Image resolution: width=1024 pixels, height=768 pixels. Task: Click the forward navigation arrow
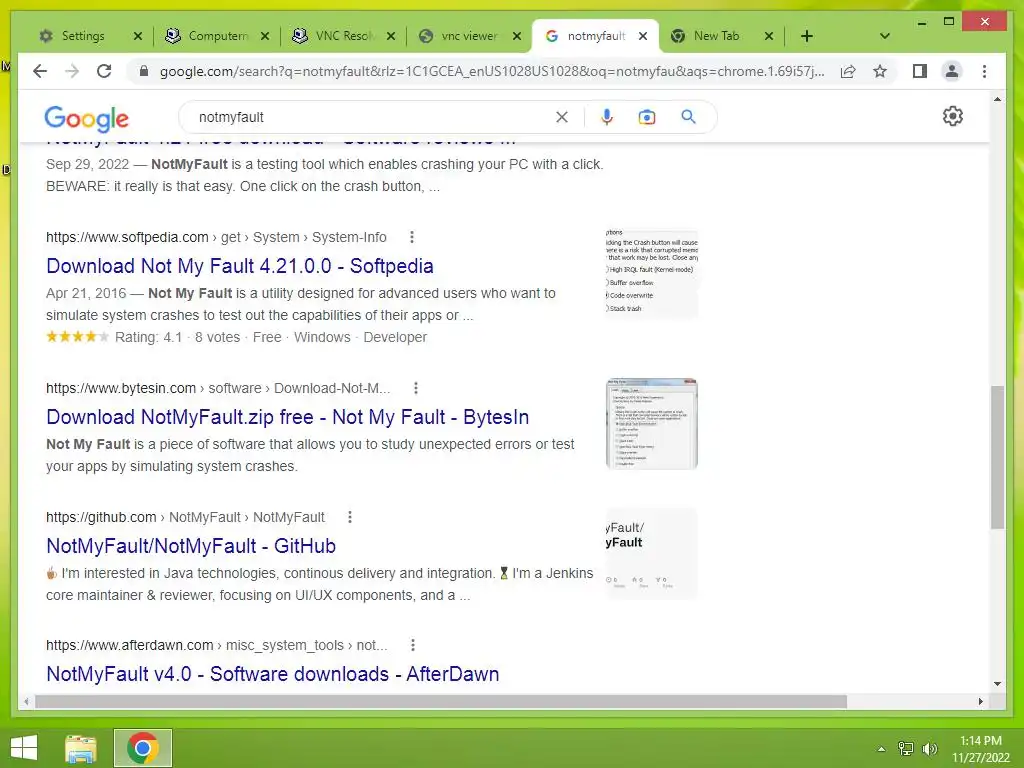[x=72, y=71]
